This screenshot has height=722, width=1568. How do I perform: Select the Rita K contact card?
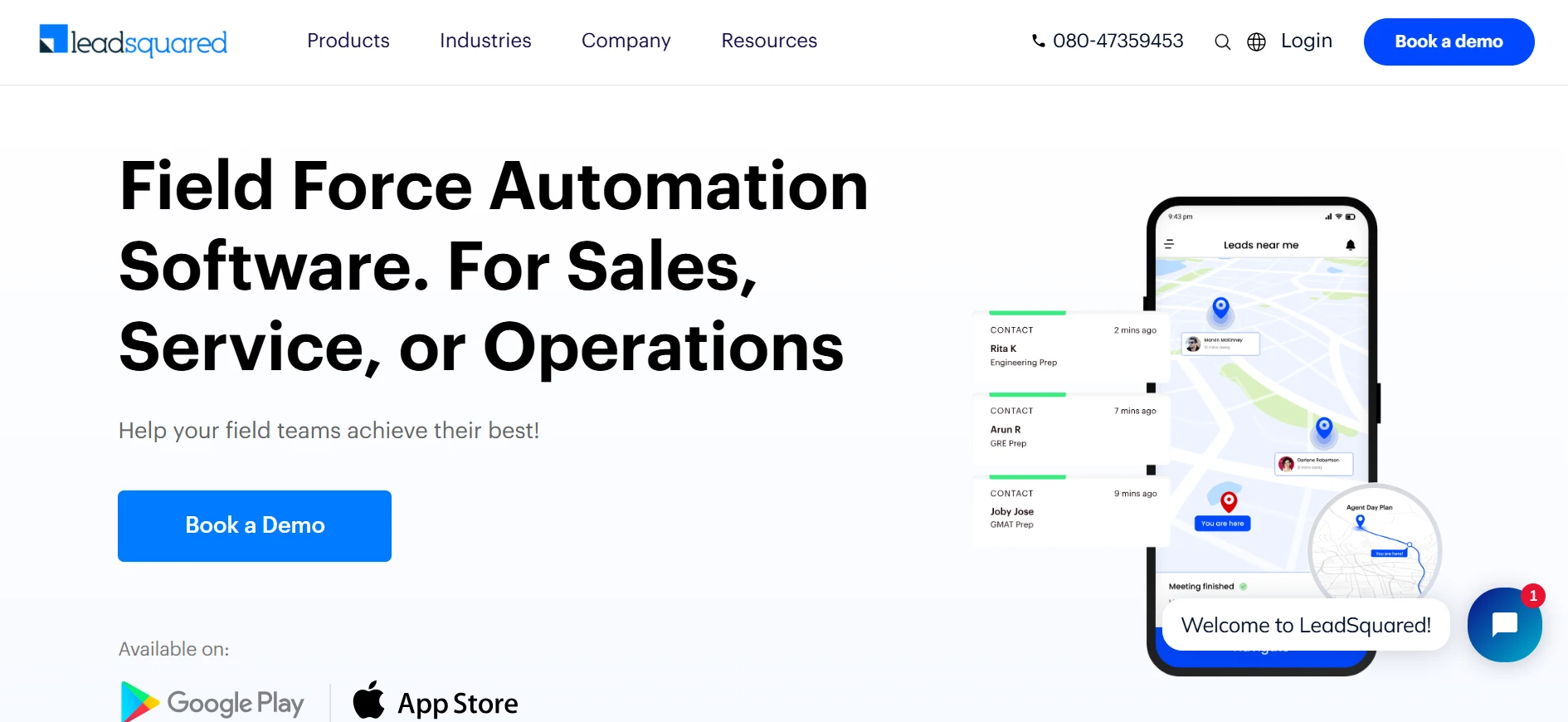click(1071, 347)
